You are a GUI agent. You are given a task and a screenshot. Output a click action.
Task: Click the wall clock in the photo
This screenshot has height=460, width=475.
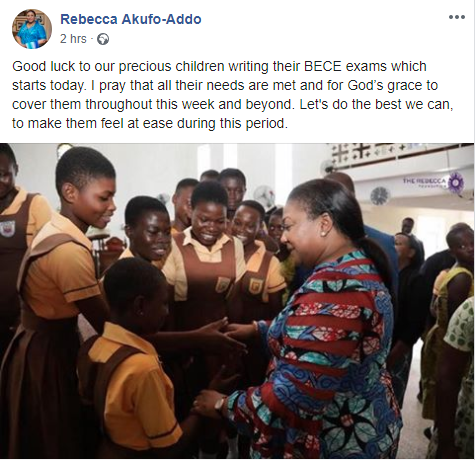[380, 196]
